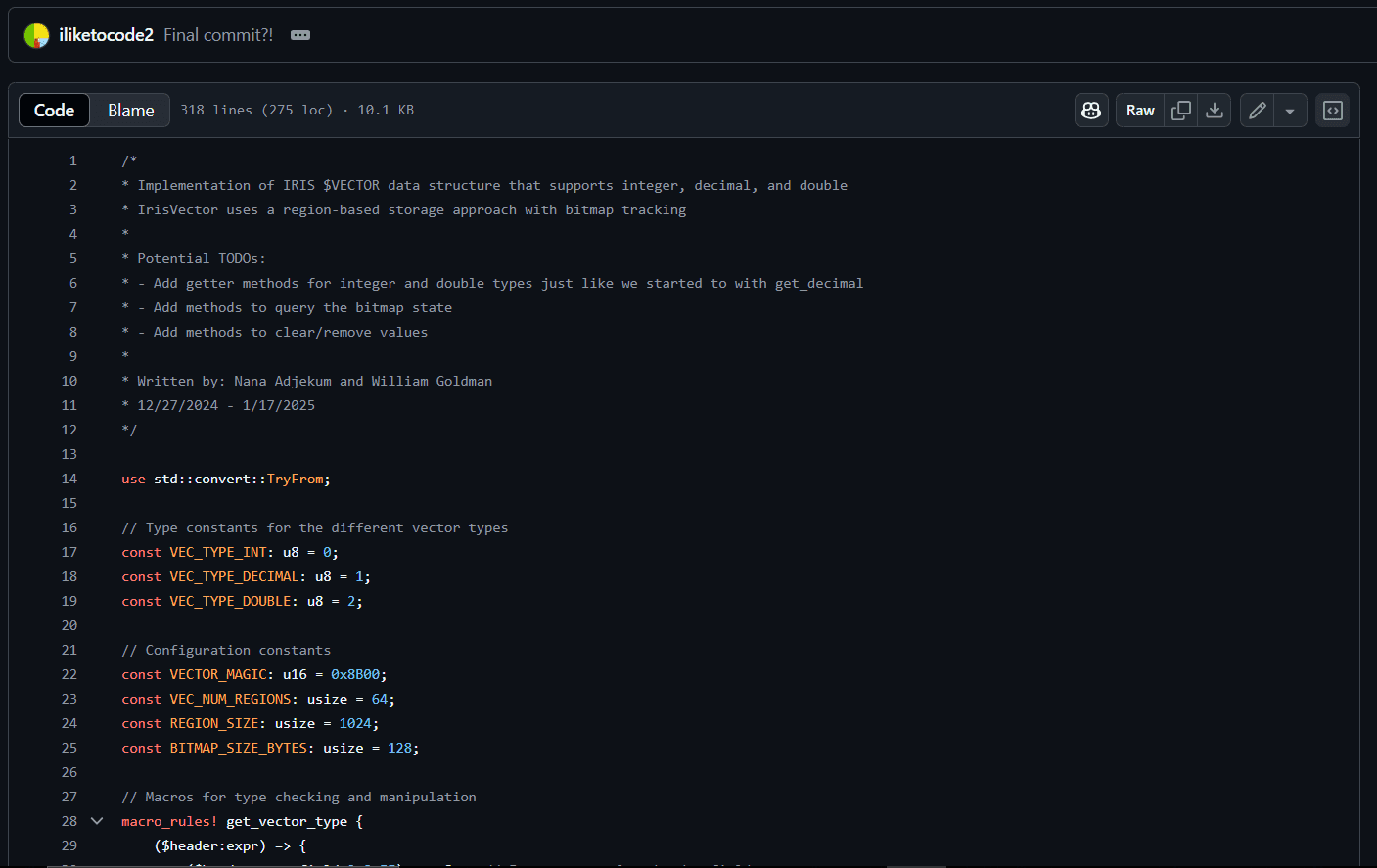Click the value 1024 on line 24
1377x868 pixels.
click(355, 723)
